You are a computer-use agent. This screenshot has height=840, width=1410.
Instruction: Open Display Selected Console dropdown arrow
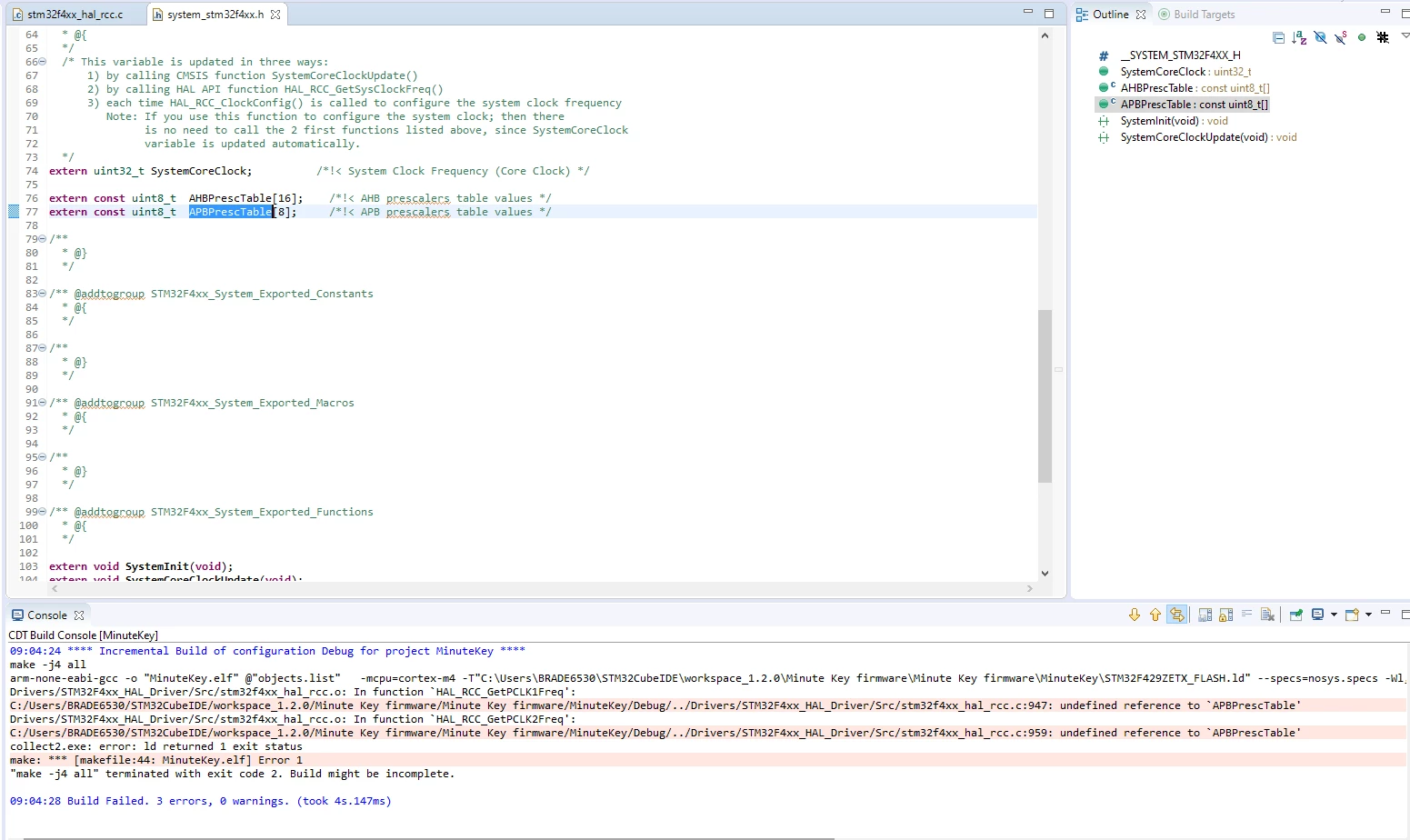tap(1334, 615)
